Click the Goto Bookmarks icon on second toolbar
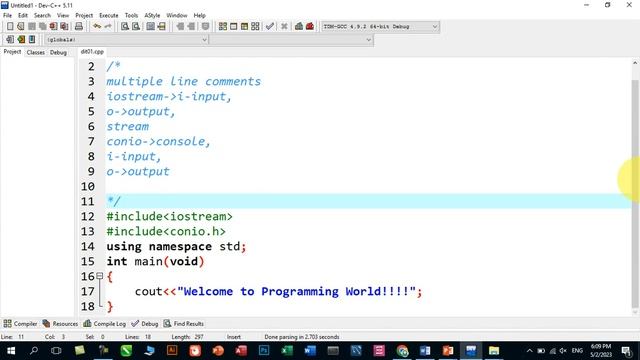Viewport: 640px width, 360px height. [x=32, y=40]
